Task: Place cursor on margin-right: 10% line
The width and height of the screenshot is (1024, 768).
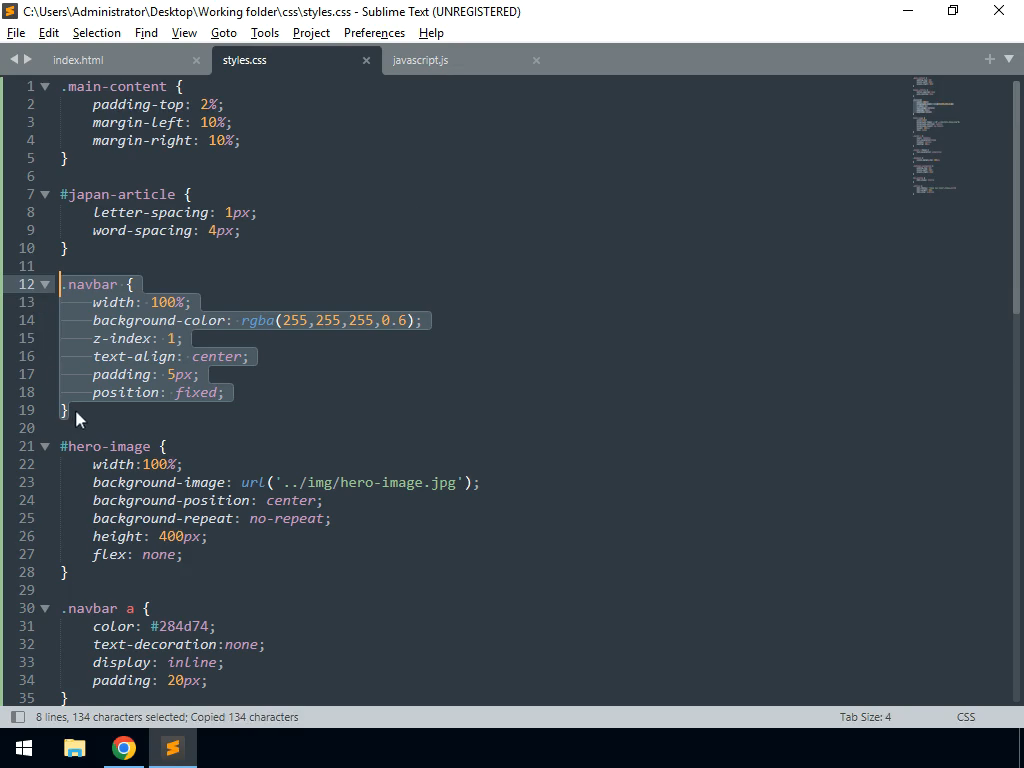Action: pos(166,140)
